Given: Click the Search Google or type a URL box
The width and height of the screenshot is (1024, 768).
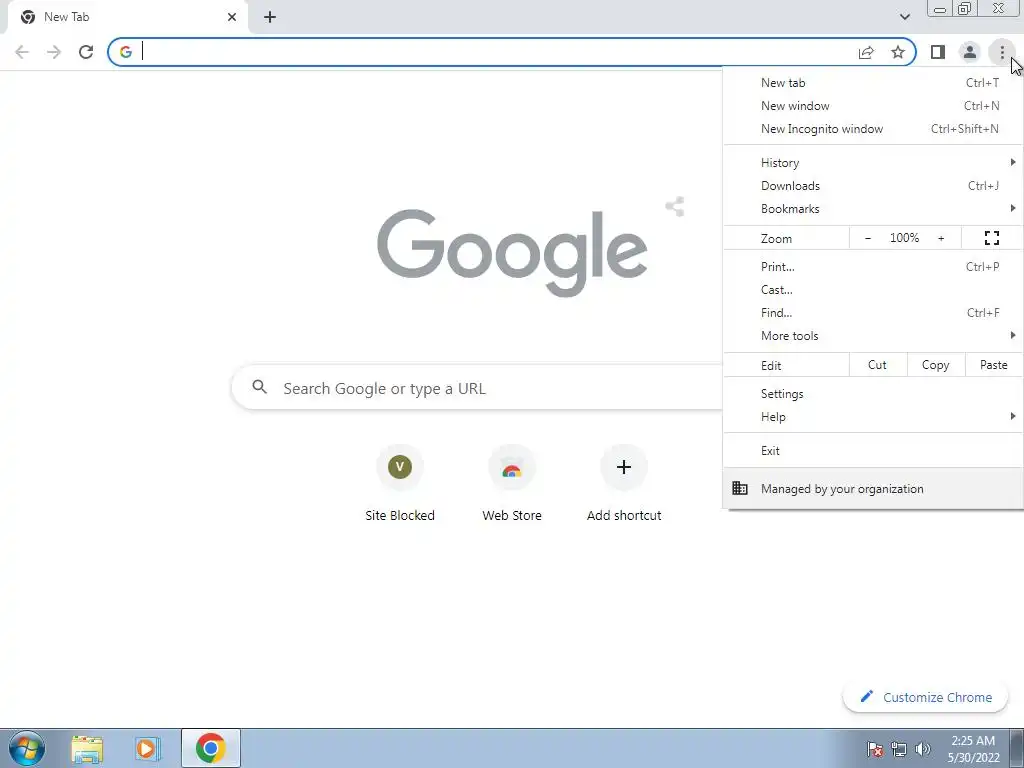Looking at the screenshot, I should click(x=477, y=388).
